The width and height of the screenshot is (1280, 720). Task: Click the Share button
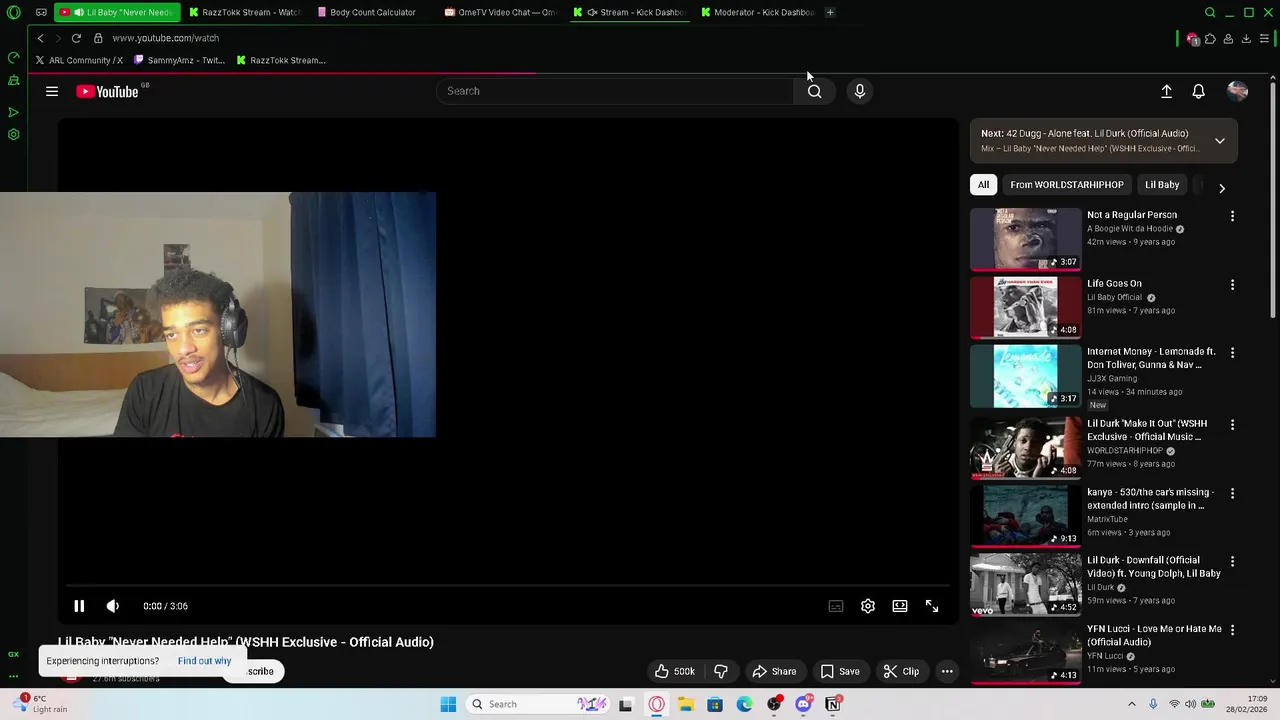pos(774,672)
